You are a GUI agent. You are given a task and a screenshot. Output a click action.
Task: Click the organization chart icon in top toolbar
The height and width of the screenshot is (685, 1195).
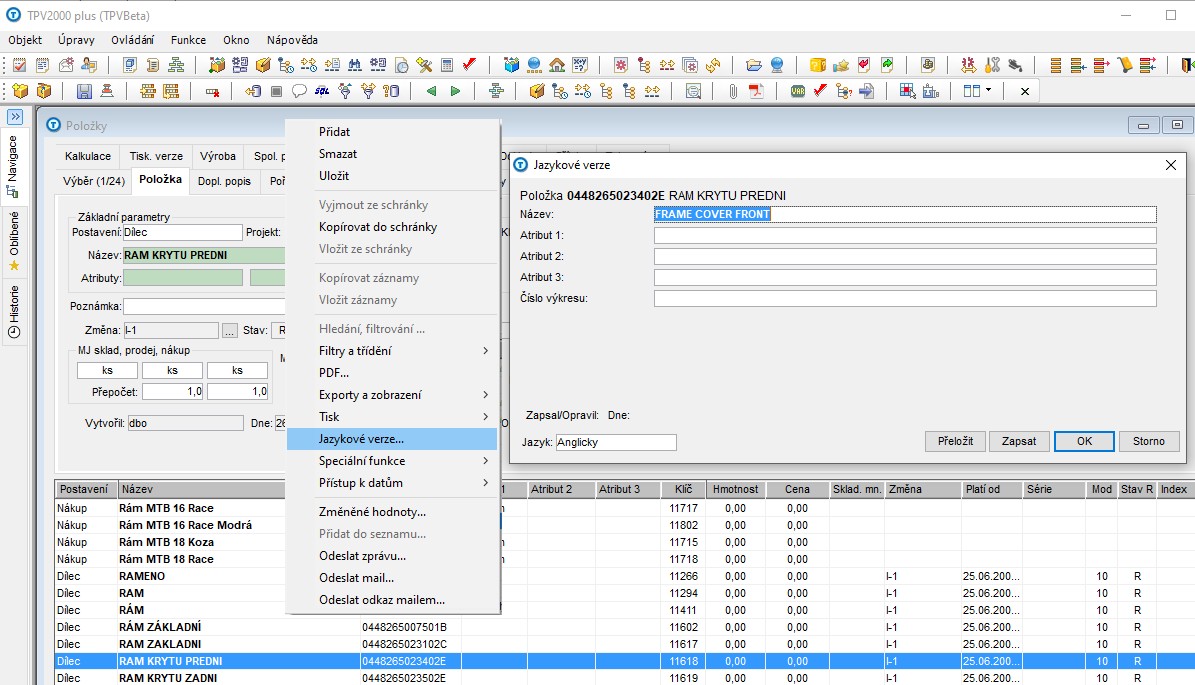click(x=176, y=66)
